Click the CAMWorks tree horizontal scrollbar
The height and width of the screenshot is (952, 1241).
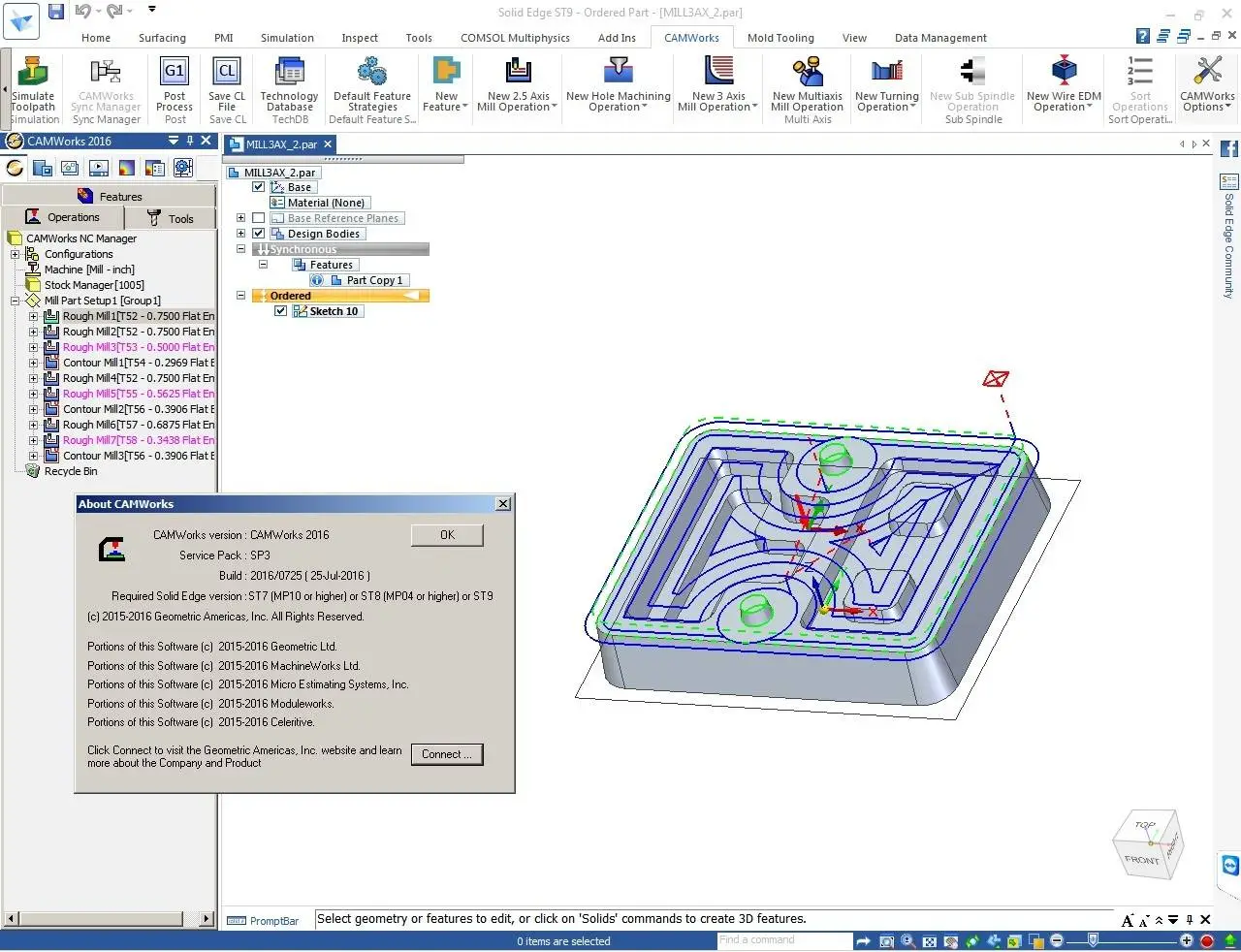[x=109, y=918]
